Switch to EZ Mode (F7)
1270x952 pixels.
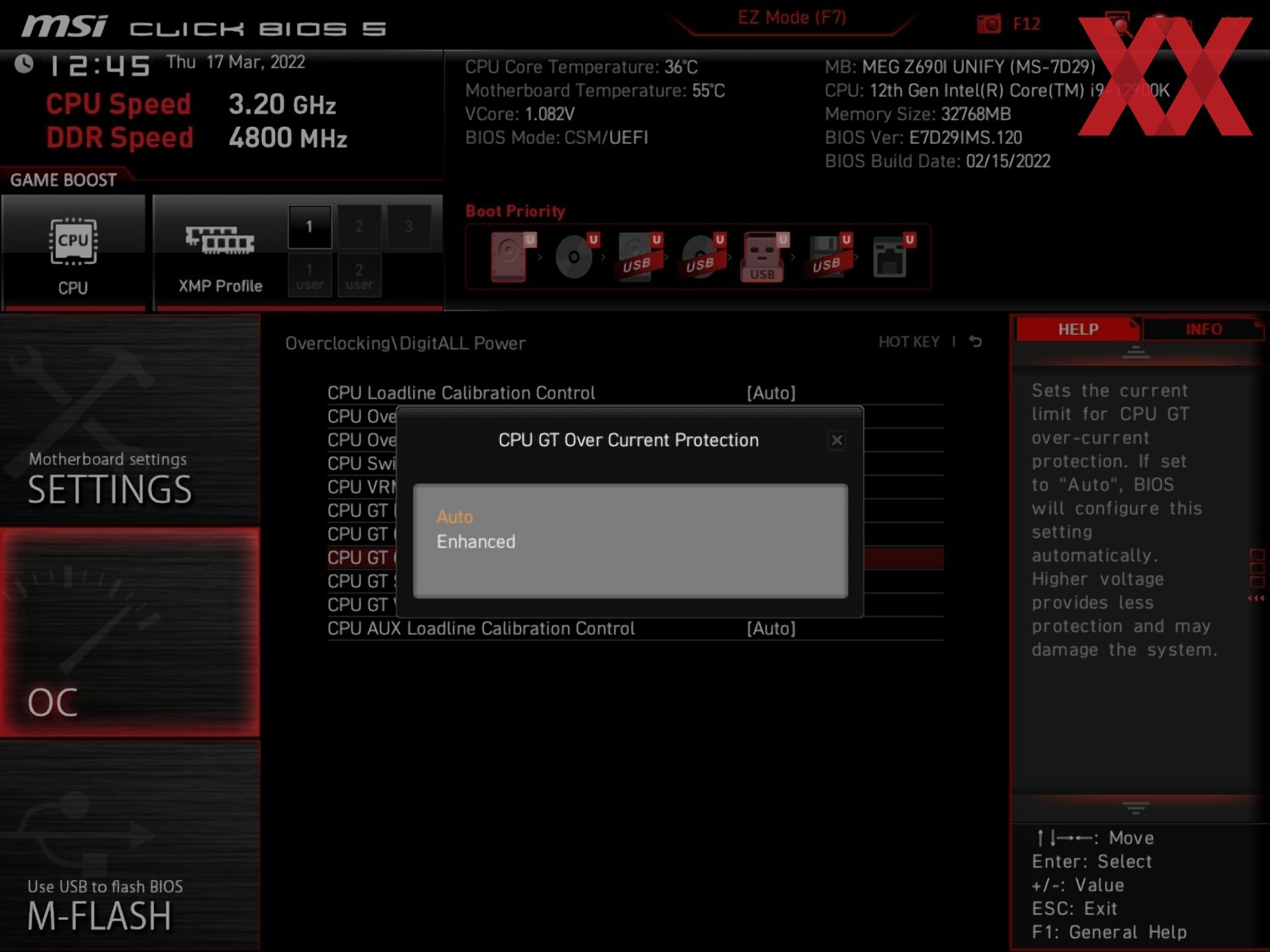792,18
